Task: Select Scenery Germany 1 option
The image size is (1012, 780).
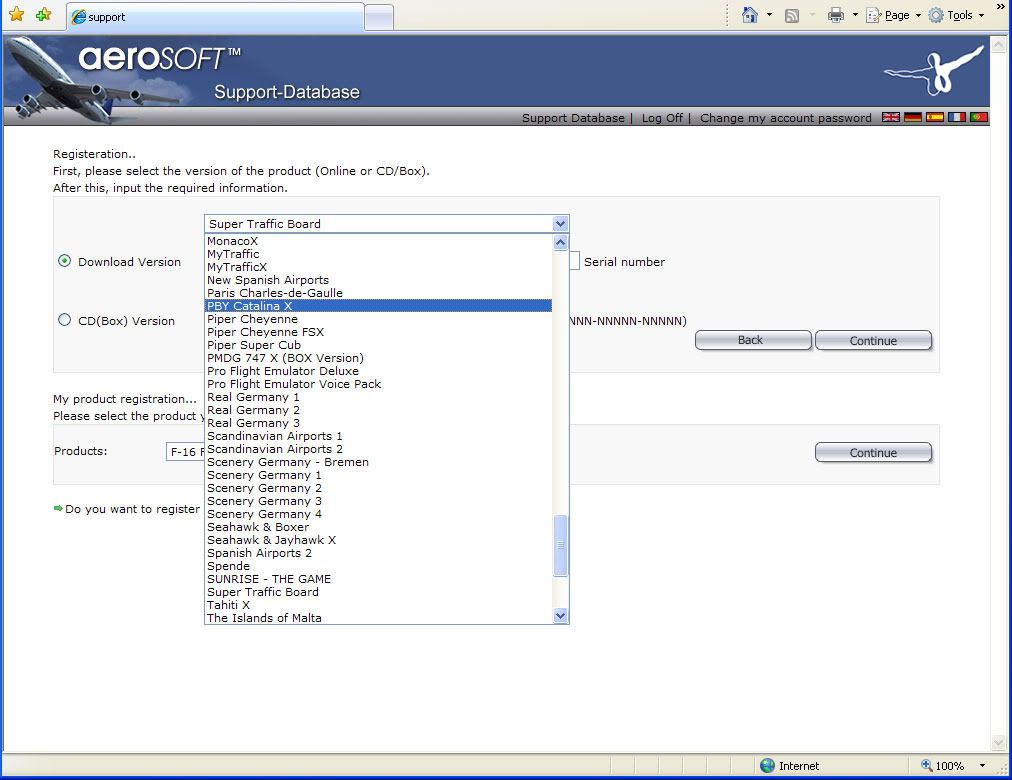Action: (378, 475)
